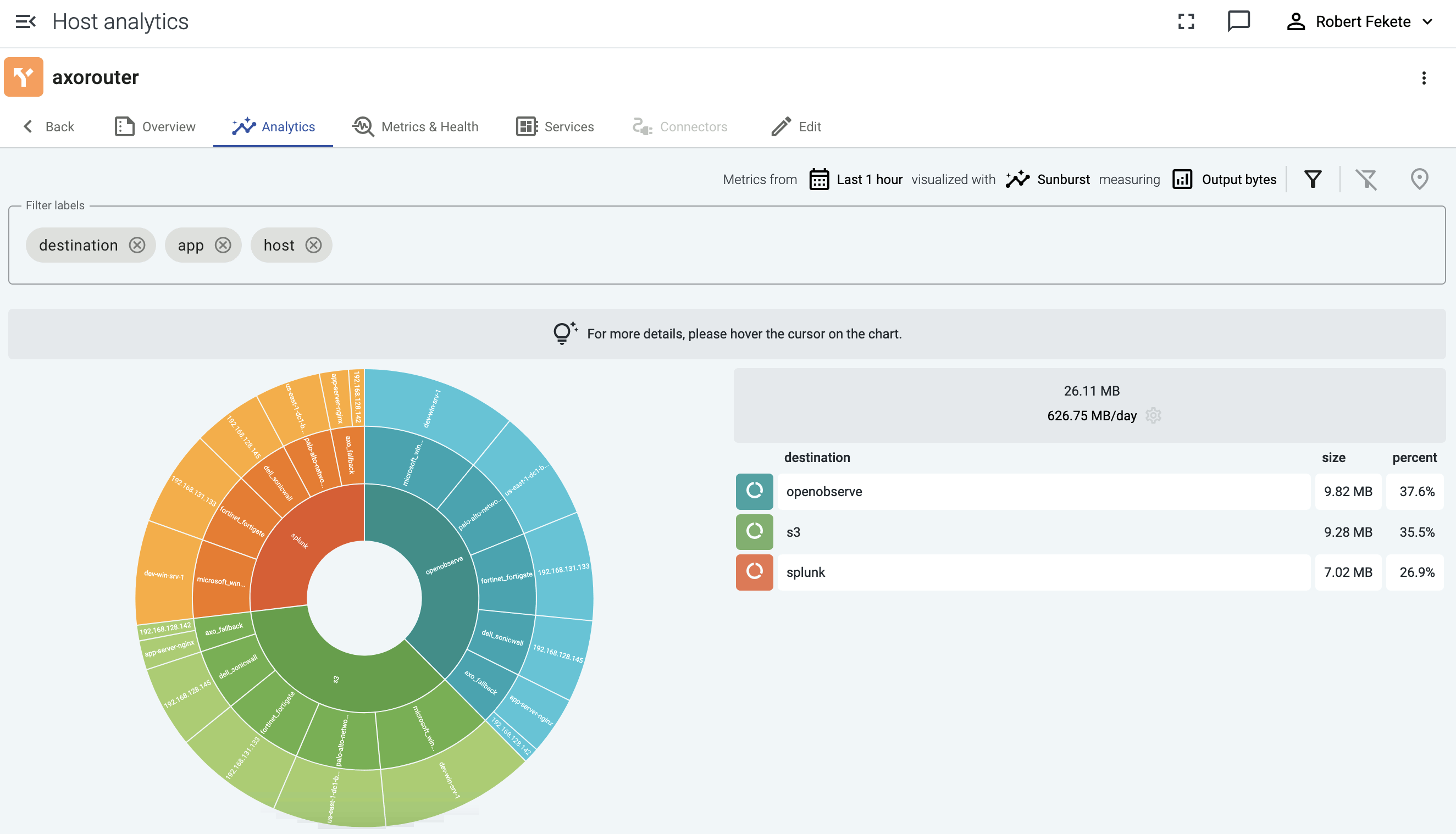The height and width of the screenshot is (834, 1456).
Task: Click the openobserve teal legend swatch
Action: tap(754, 492)
